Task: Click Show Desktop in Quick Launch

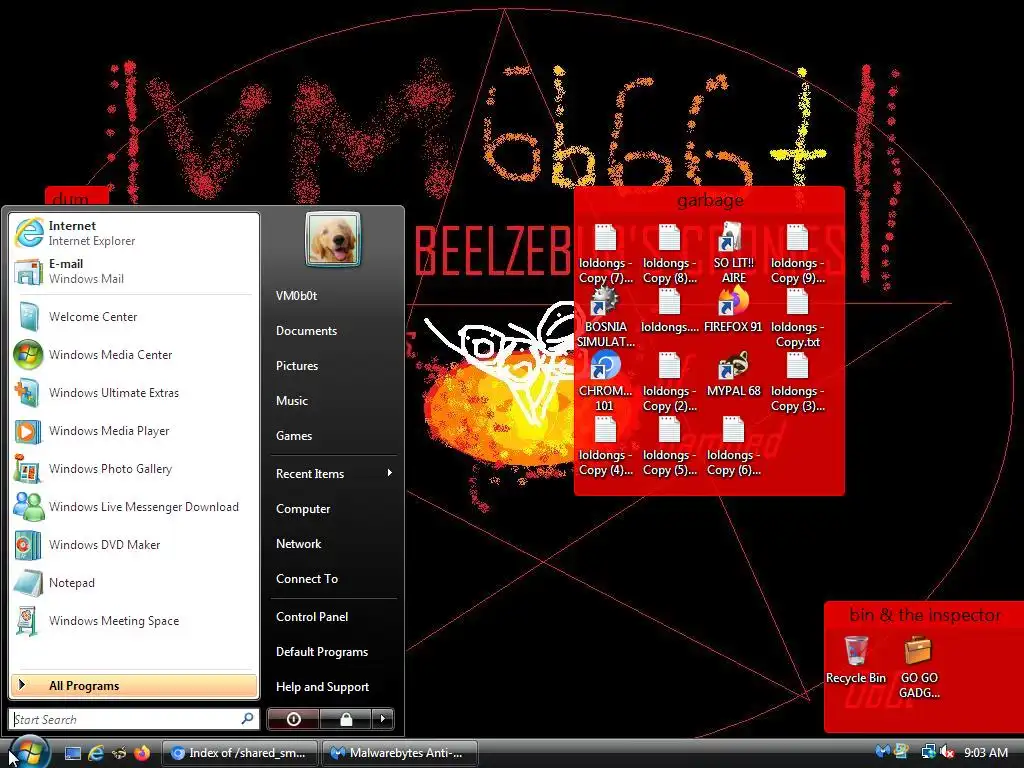Action: click(x=72, y=753)
